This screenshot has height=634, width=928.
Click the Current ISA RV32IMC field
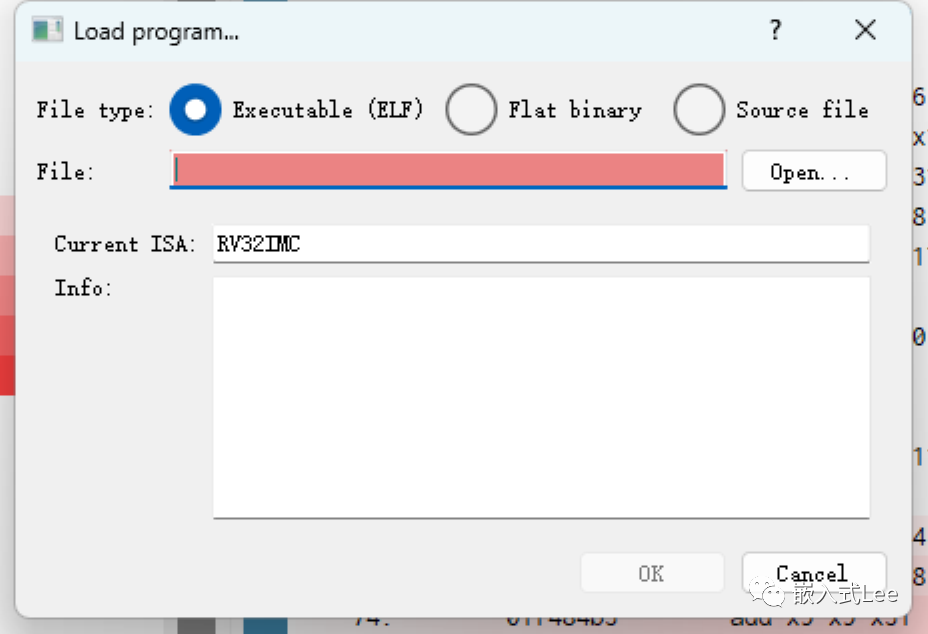(541, 243)
